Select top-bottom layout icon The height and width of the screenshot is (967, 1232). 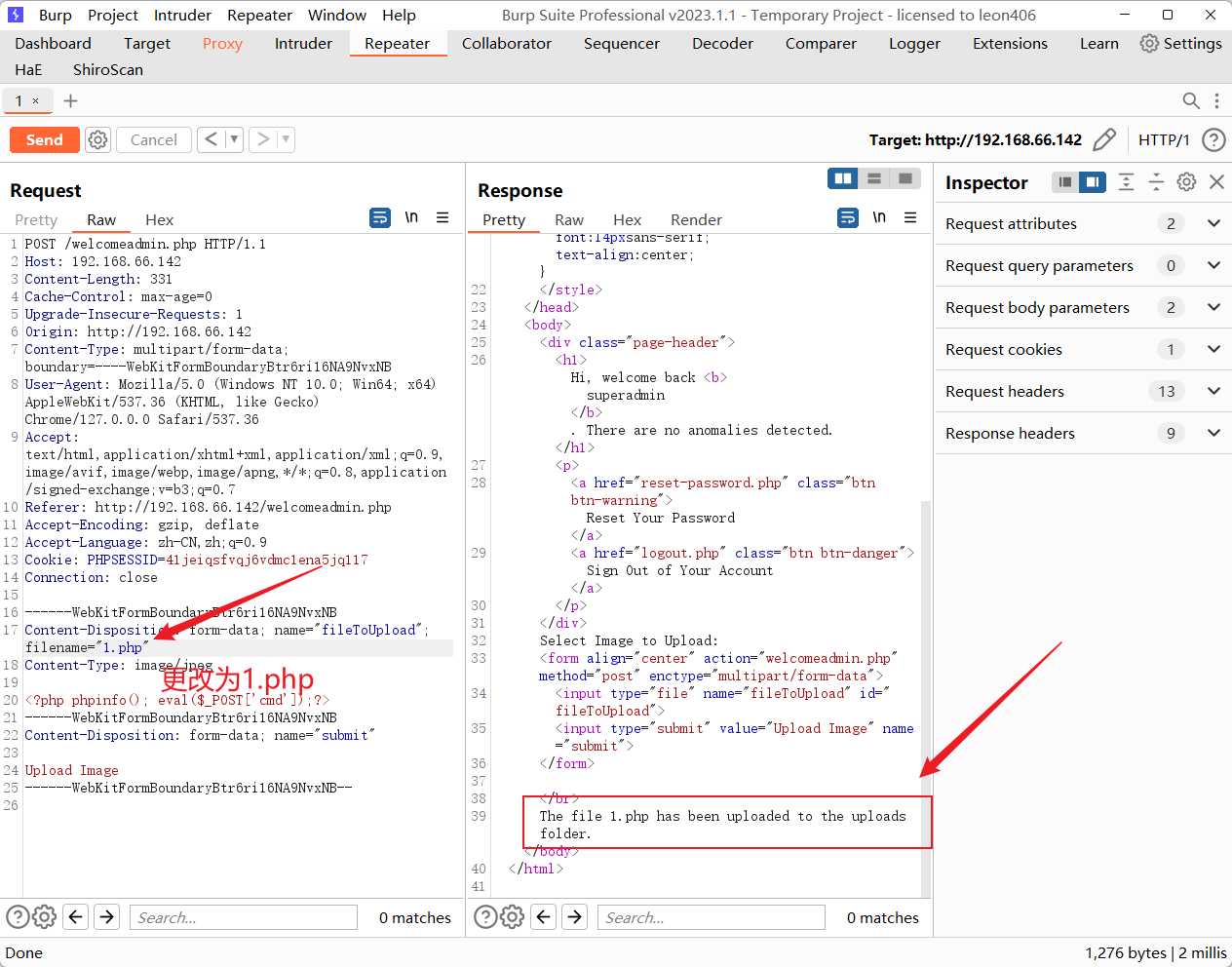click(874, 178)
